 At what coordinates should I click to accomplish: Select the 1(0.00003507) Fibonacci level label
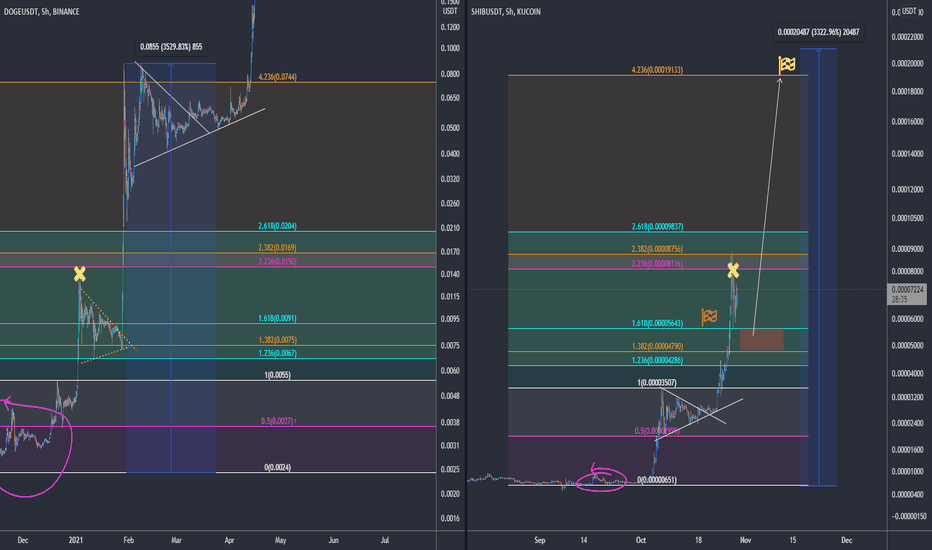tap(657, 383)
